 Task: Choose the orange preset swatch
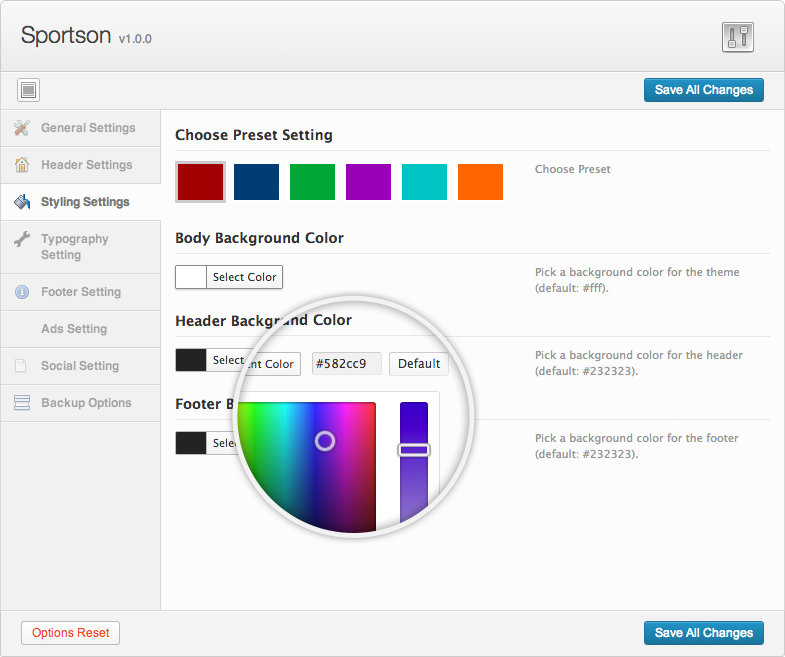(x=480, y=182)
